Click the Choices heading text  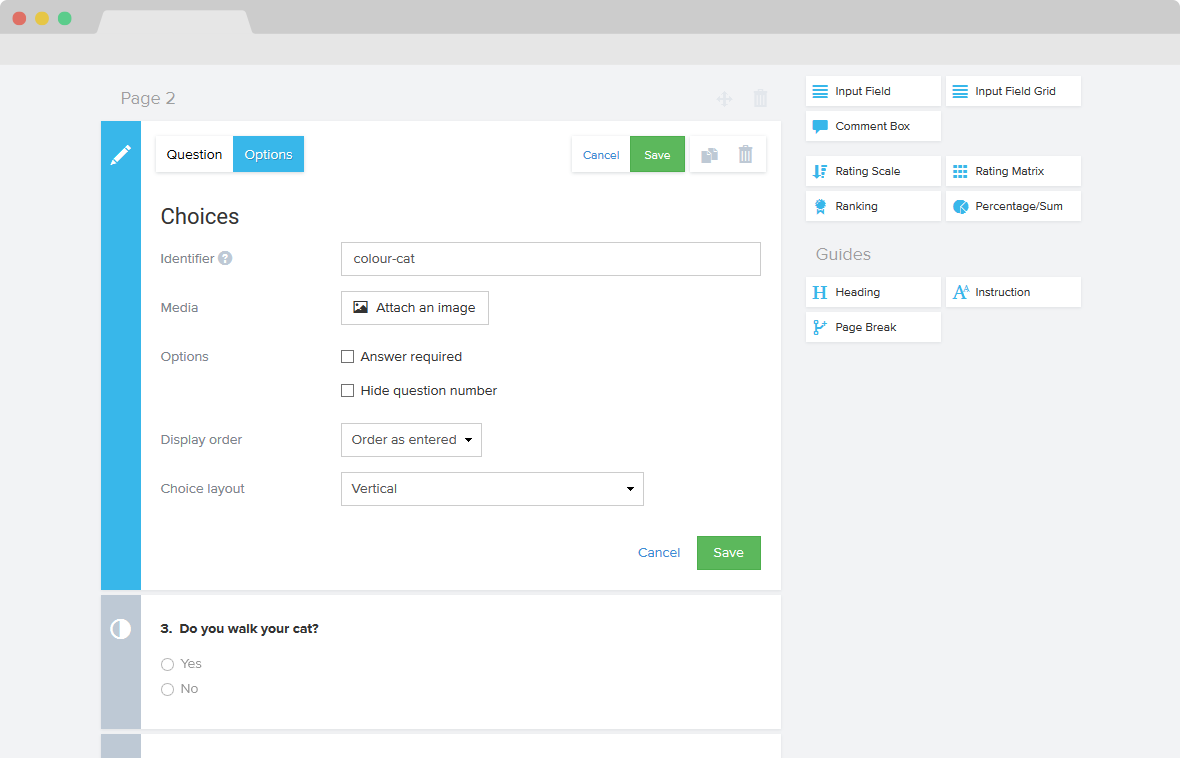199,217
